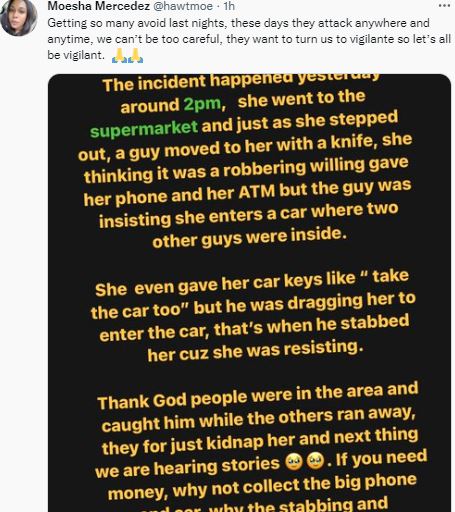Click the second praying hands emoji
The height and width of the screenshot is (512, 455).
click(136, 55)
